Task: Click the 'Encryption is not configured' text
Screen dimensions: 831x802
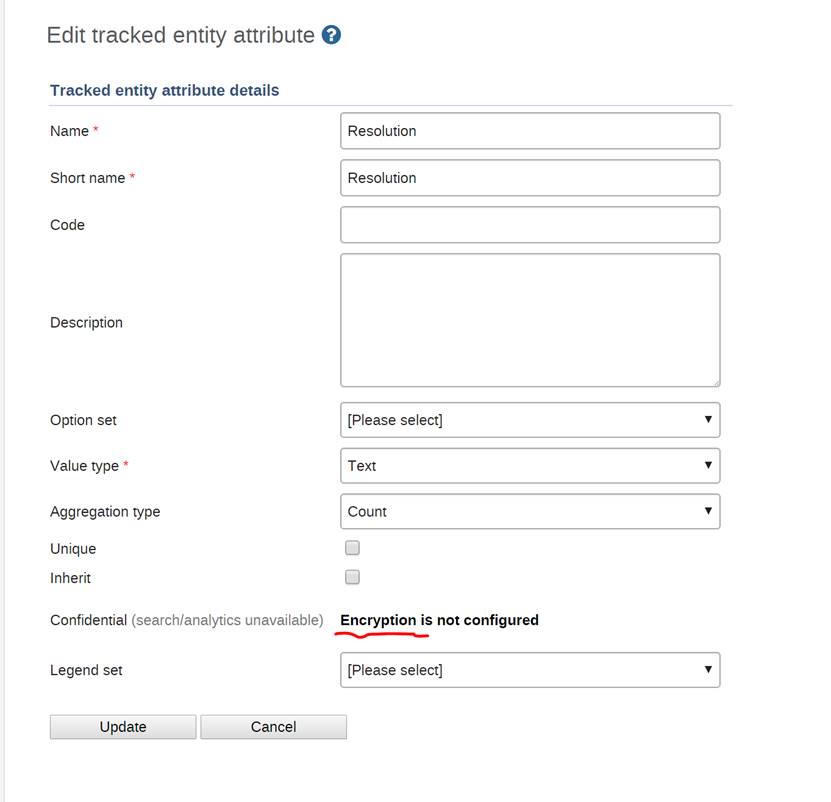Action: 439,620
